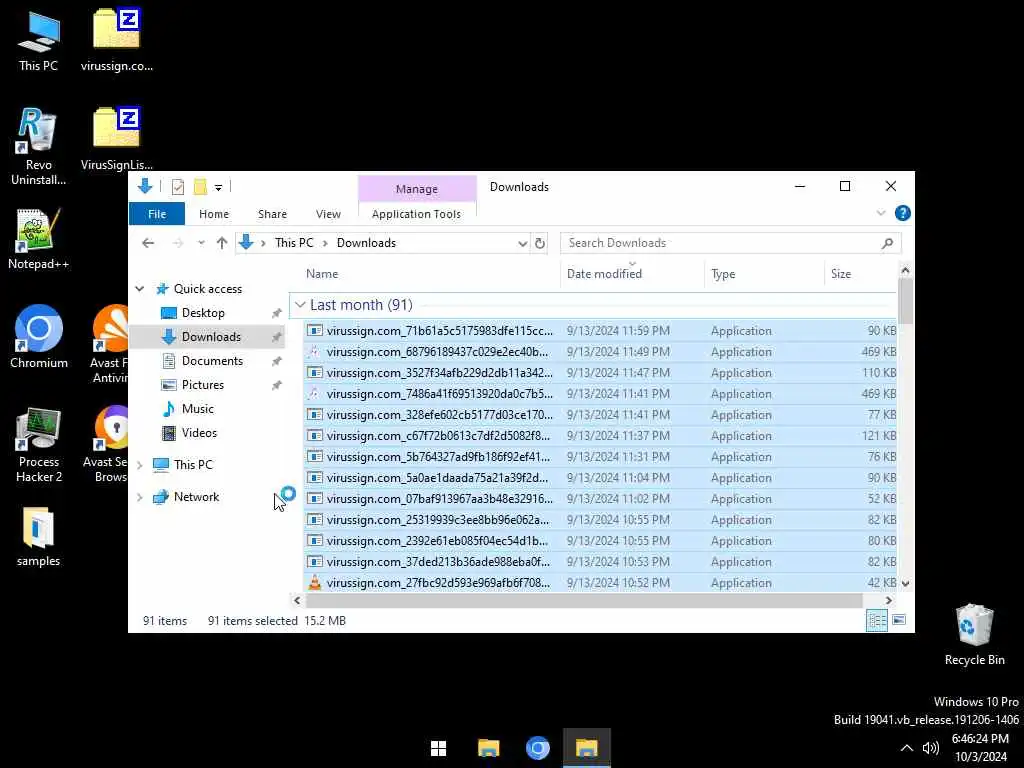
Task: Switch to Details view layout button
Action: coord(876,620)
